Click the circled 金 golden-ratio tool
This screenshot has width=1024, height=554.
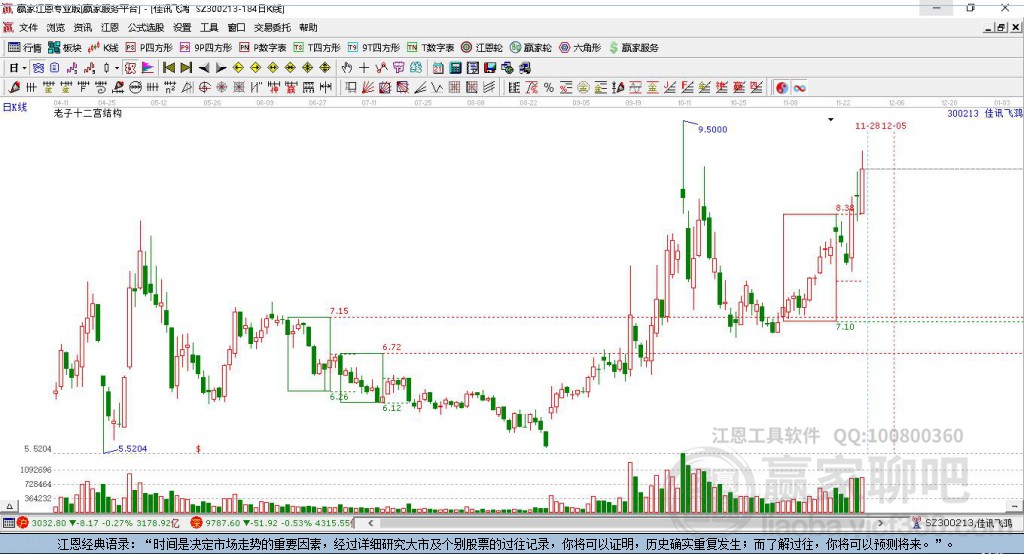click(x=583, y=88)
